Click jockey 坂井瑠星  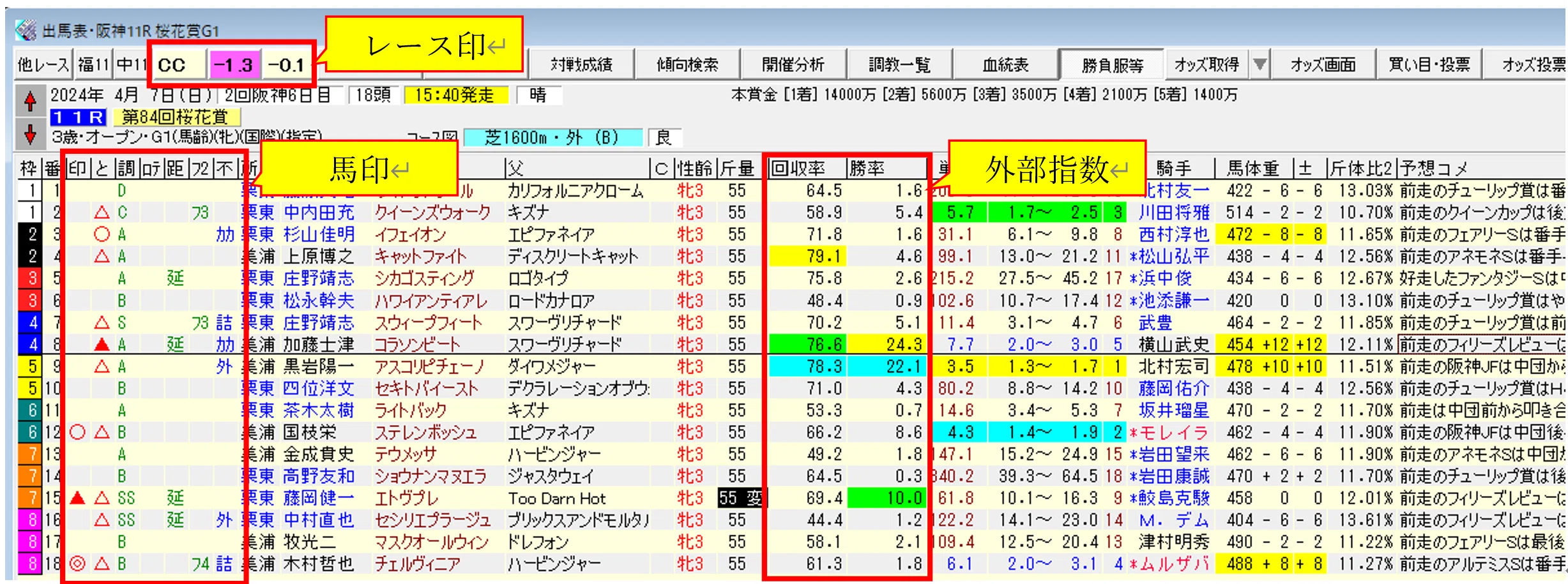1174,410
